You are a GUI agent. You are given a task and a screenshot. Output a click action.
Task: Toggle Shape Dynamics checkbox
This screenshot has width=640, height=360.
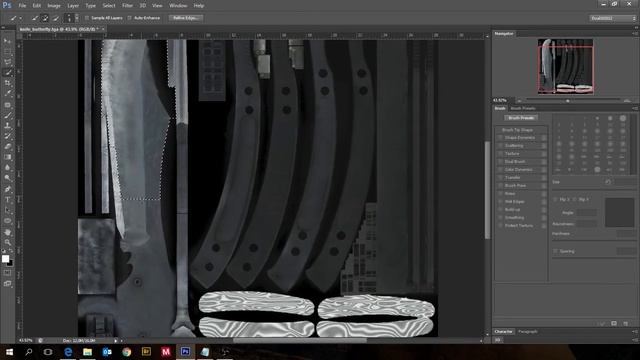[x=500, y=138]
